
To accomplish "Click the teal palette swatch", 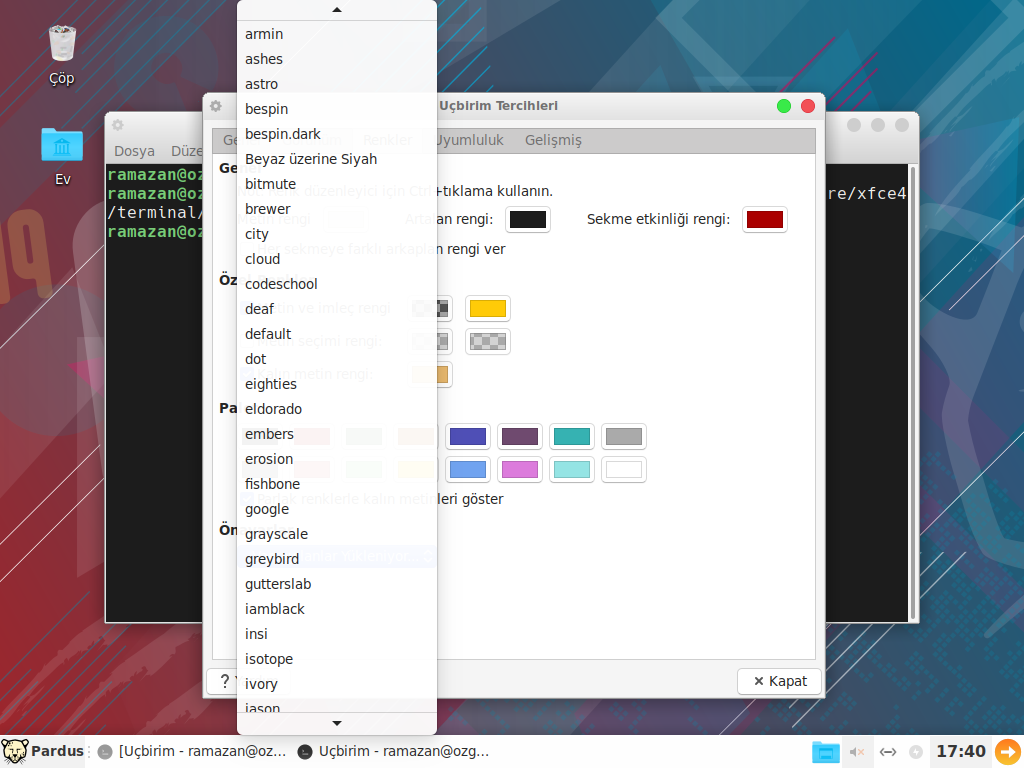I will (572, 436).
